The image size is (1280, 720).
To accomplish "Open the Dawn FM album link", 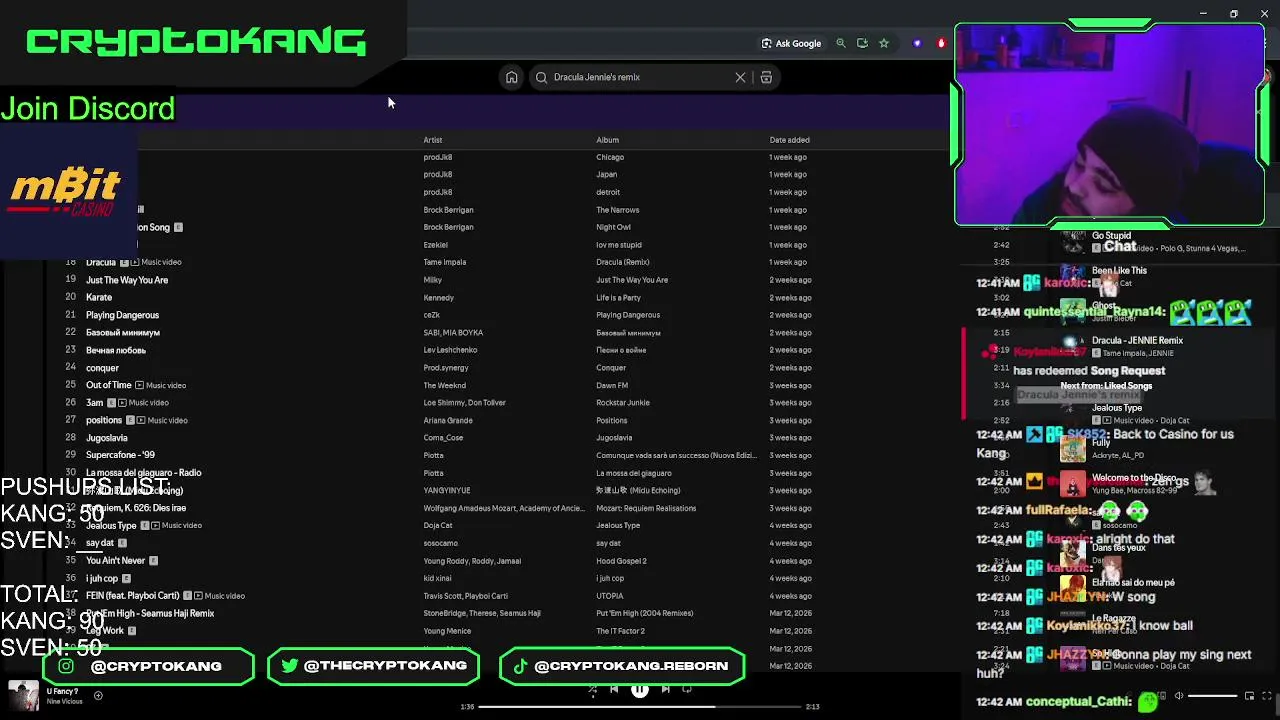I will point(612,385).
